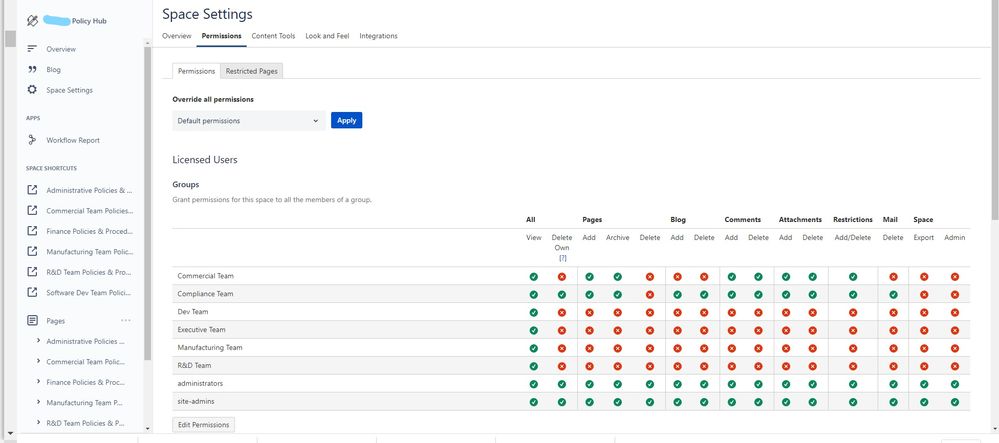Expand Finance Policies page tree item
Image resolution: width=999 pixels, height=443 pixels.
38,382
